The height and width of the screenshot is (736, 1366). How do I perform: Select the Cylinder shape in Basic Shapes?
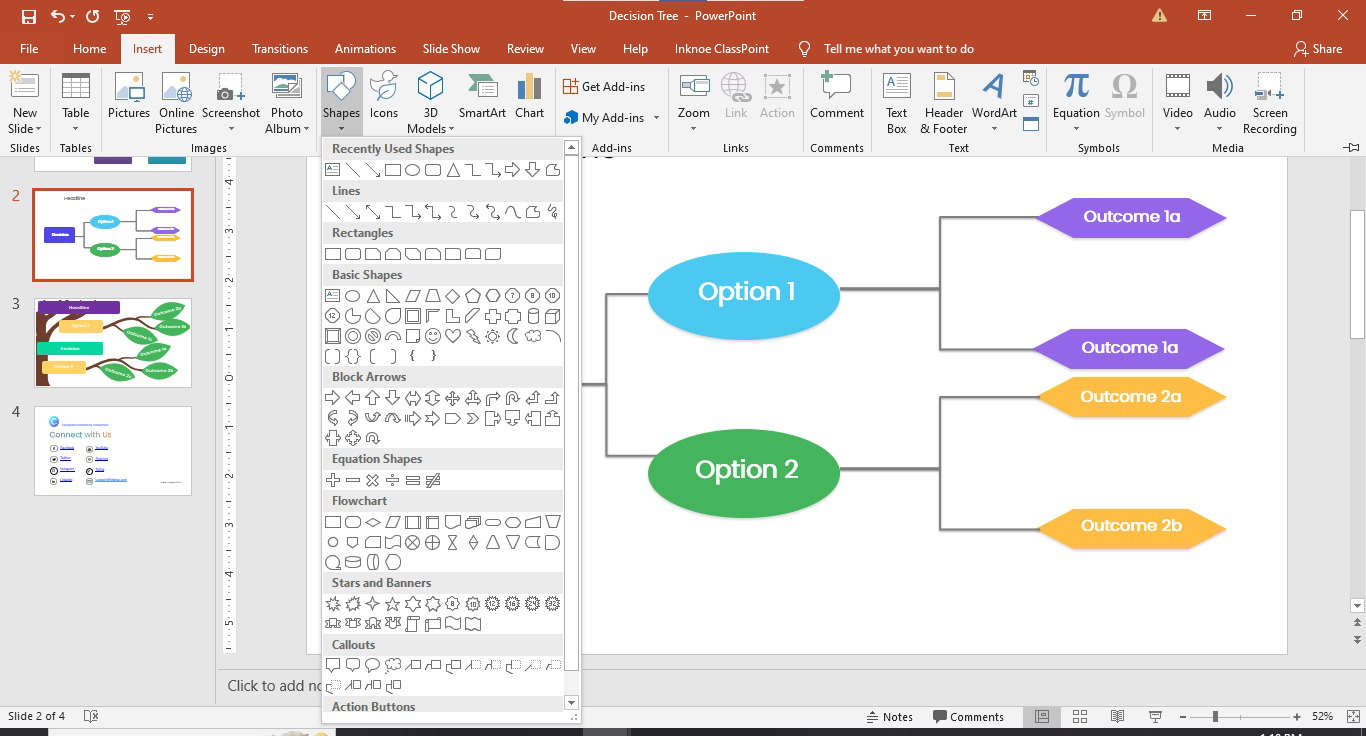tap(533, 316)
